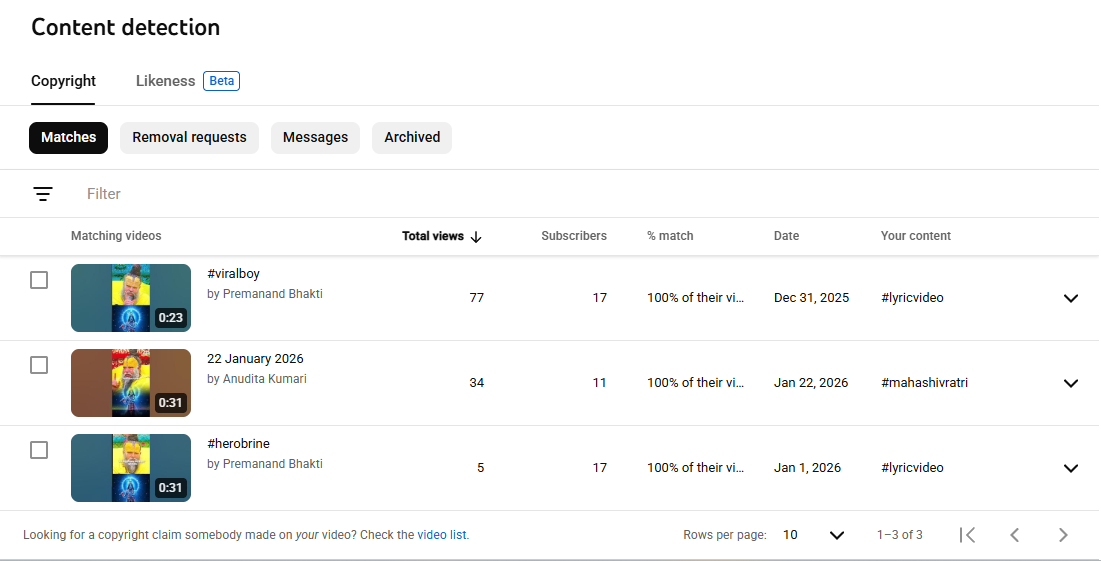Select the #viralboy video checkbox
1101x561 pixels.
(39, 280)
